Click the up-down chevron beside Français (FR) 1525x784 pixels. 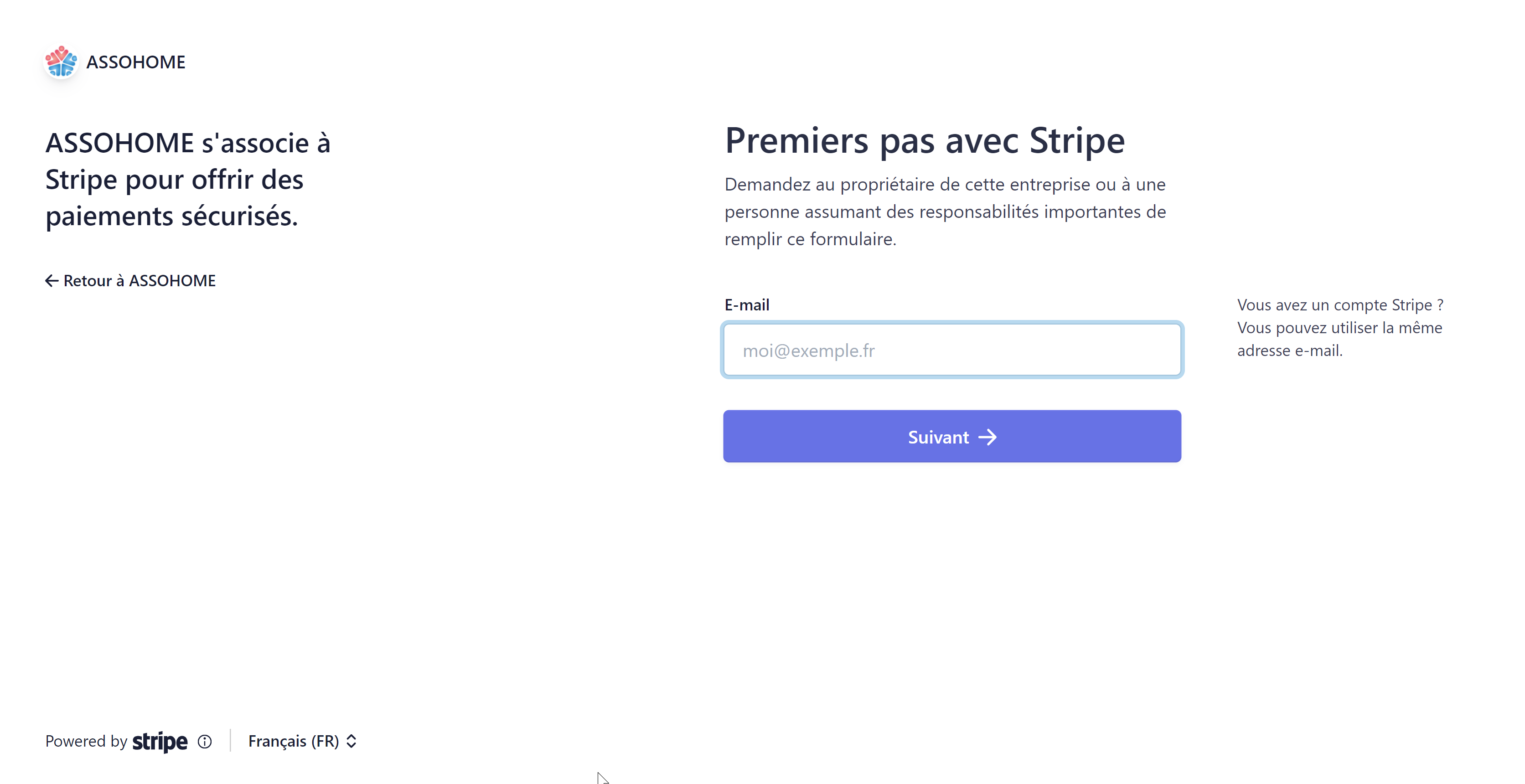(352, 742)
